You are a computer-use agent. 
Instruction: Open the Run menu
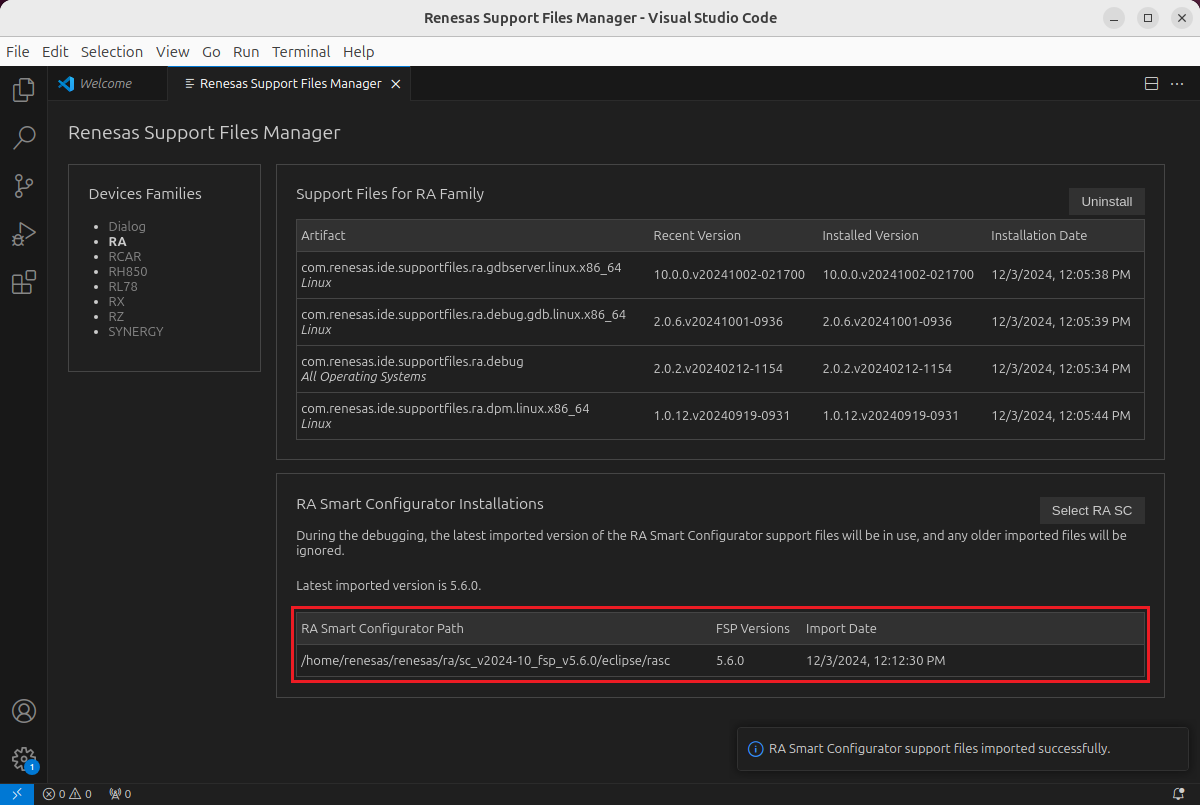(246, 52)
